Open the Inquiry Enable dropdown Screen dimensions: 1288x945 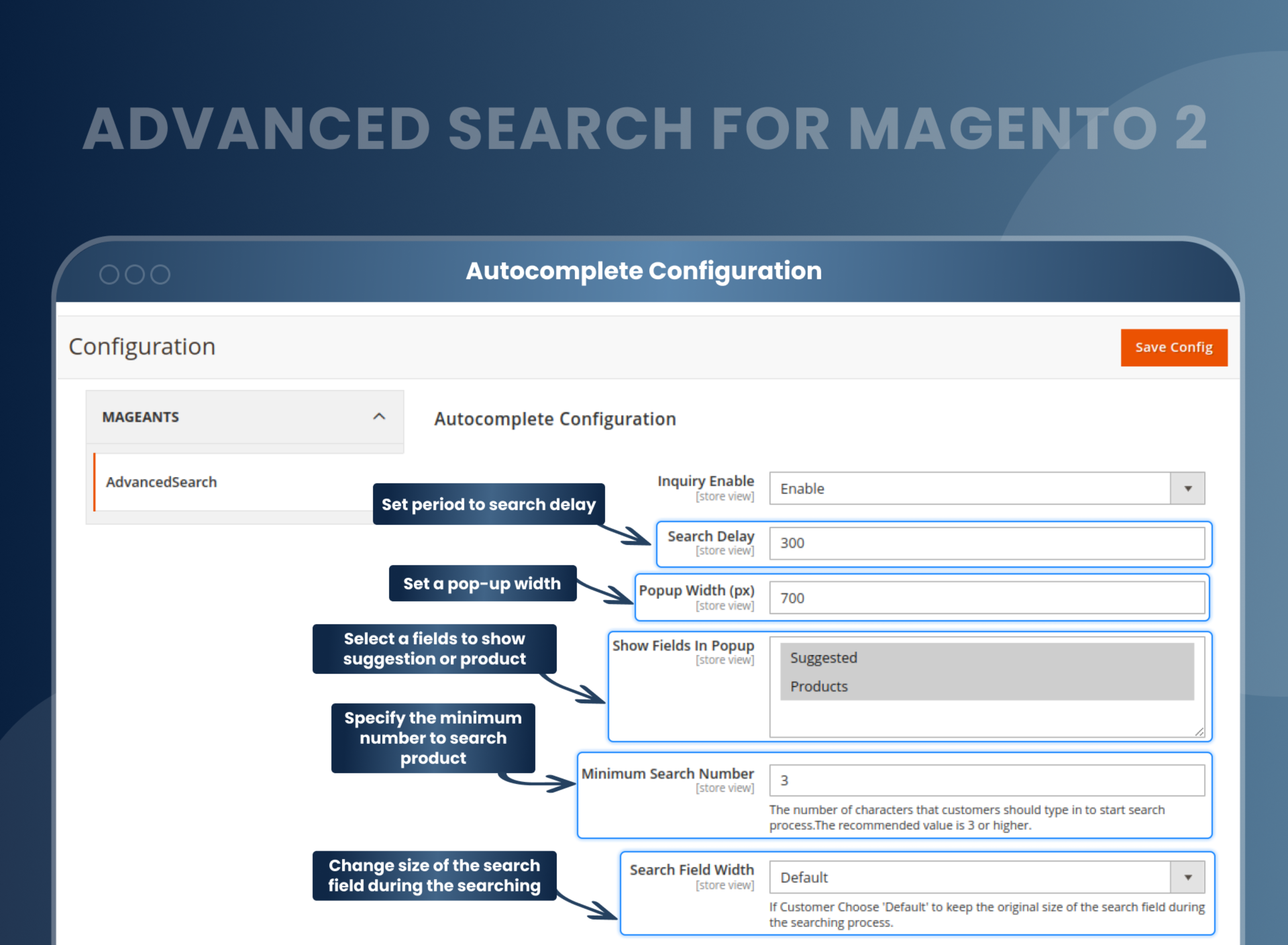pos(1188,489)
